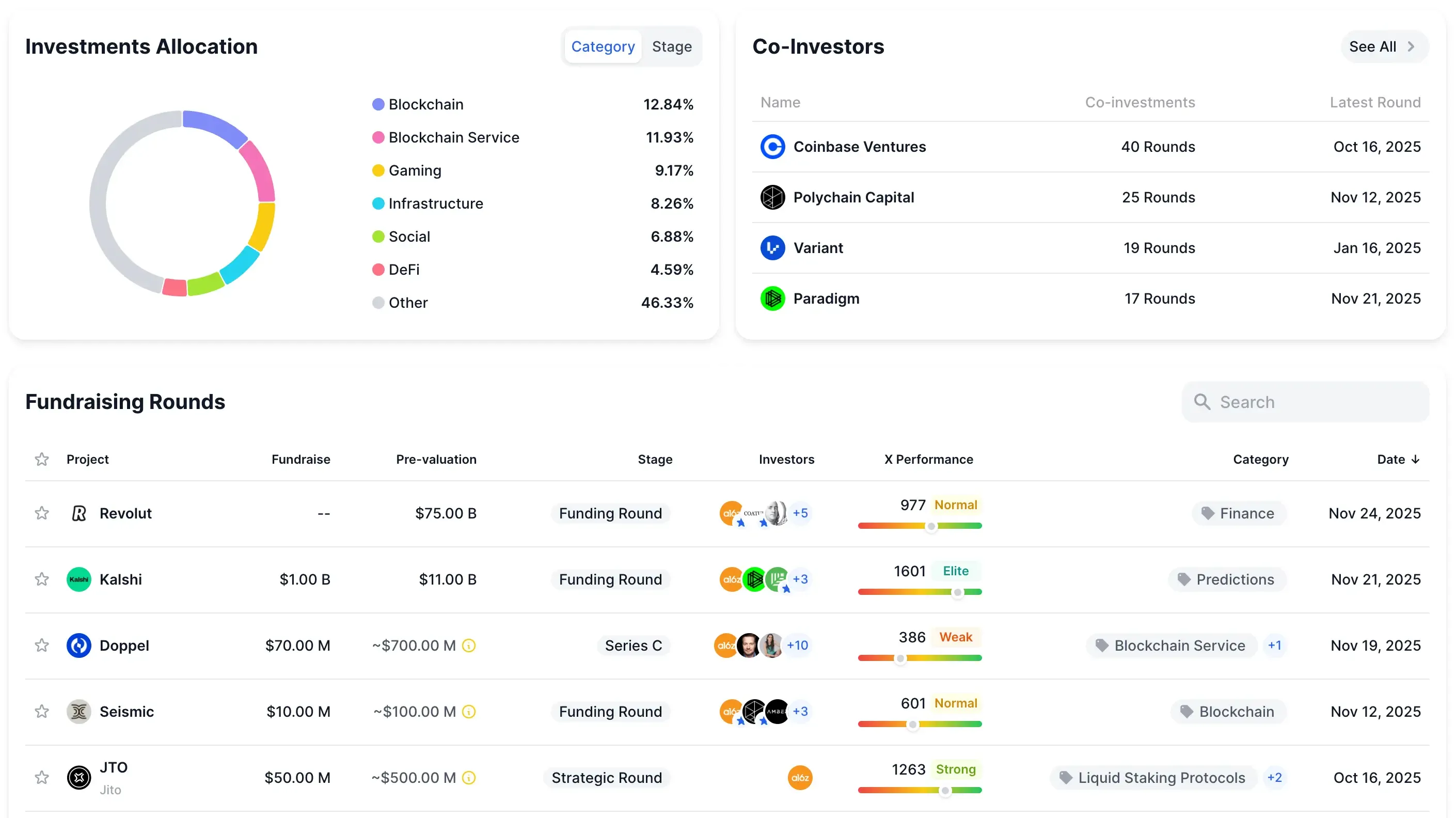Select the Kalshi project logo

coord(78,579)
